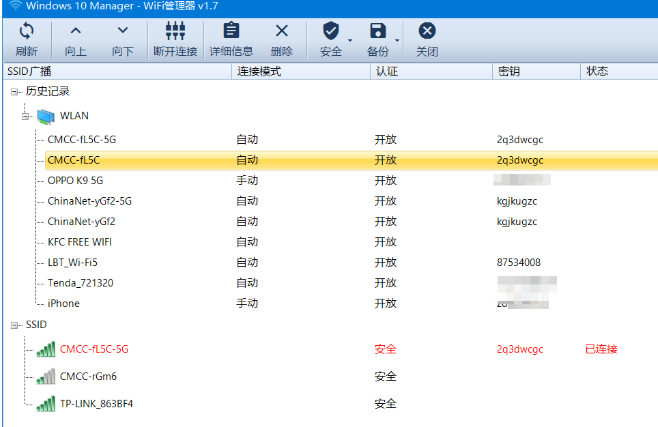Open dropdown arrow next to 备份
The width and height of the screenshot is (658, 427).
pos(397,41)
